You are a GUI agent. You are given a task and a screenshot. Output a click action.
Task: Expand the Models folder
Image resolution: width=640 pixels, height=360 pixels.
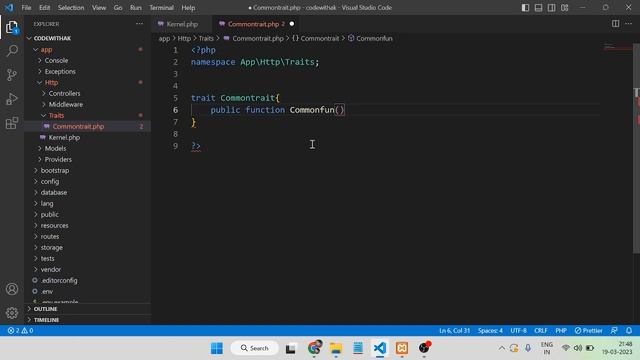click(x=88, y=148)
